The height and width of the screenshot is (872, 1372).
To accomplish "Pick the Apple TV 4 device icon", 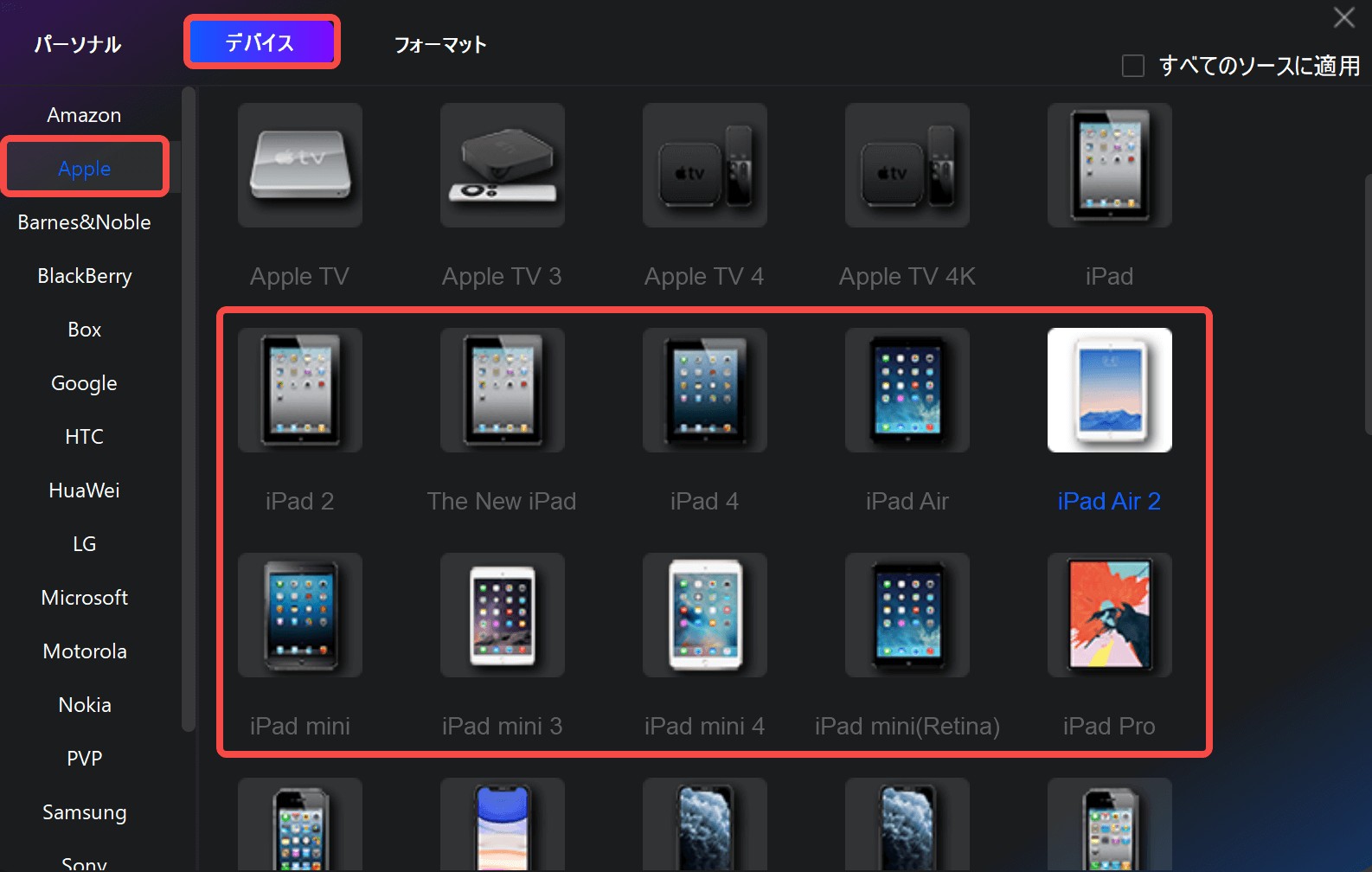I will coord(705,165).
